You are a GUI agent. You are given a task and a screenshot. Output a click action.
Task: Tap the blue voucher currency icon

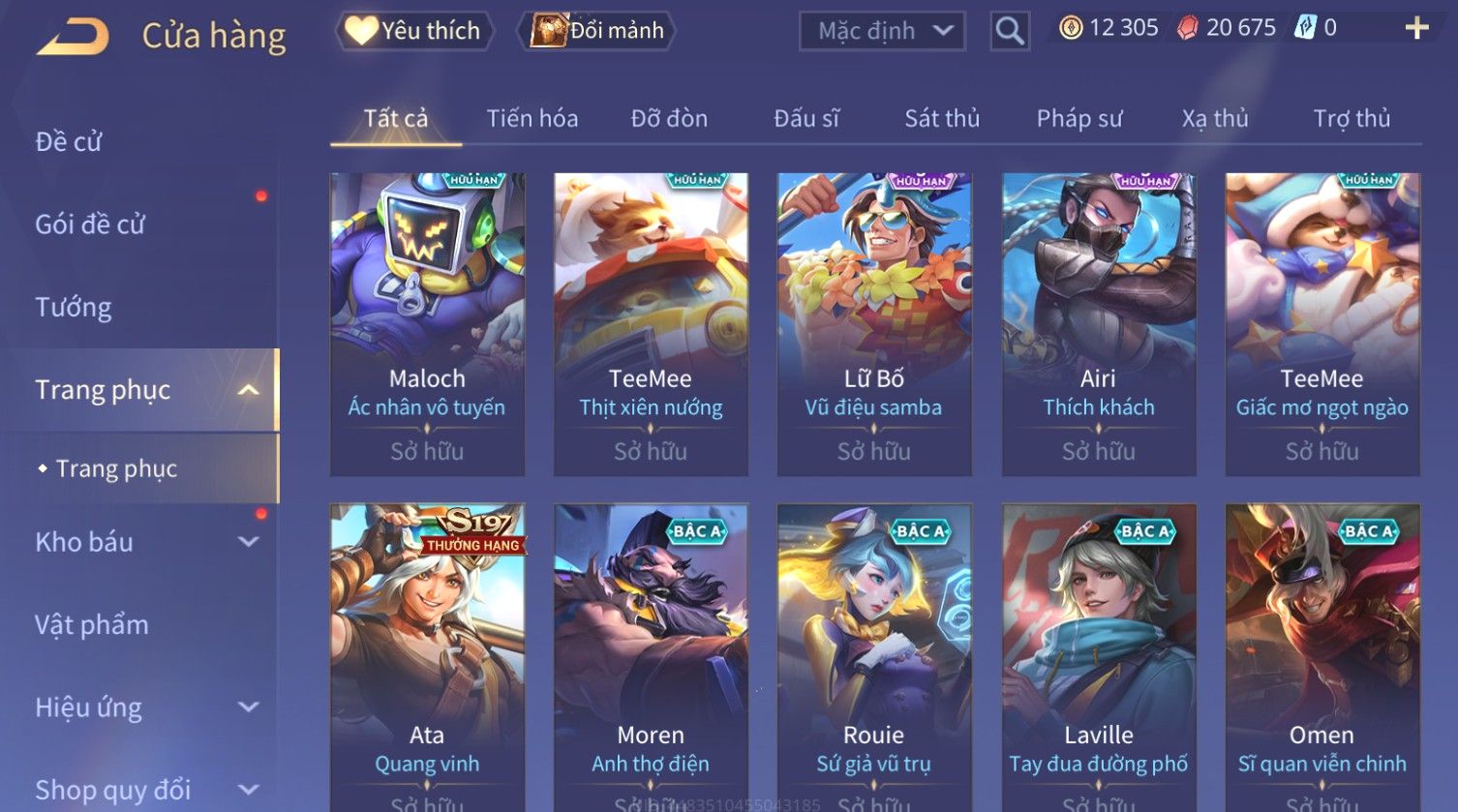(1305, 28)
